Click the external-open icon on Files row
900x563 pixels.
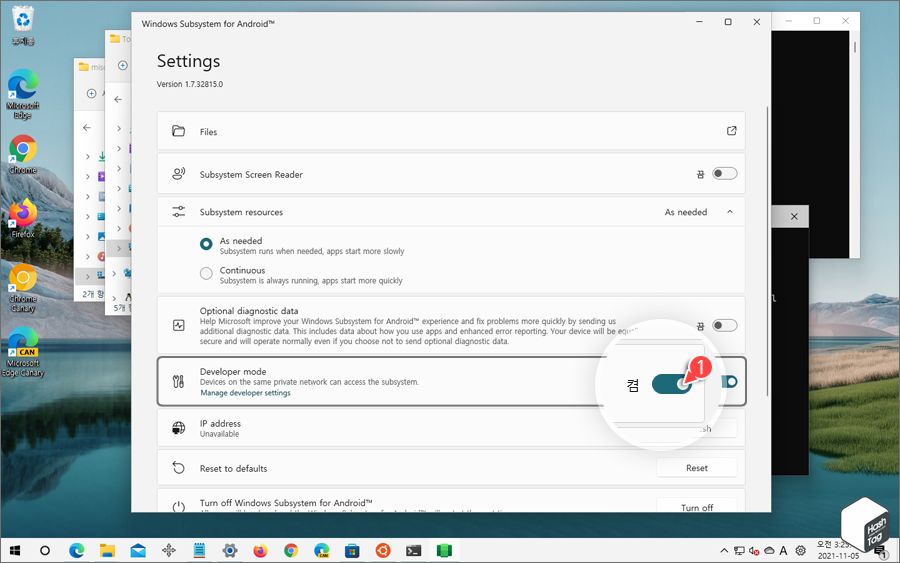[x=731, y=131]
